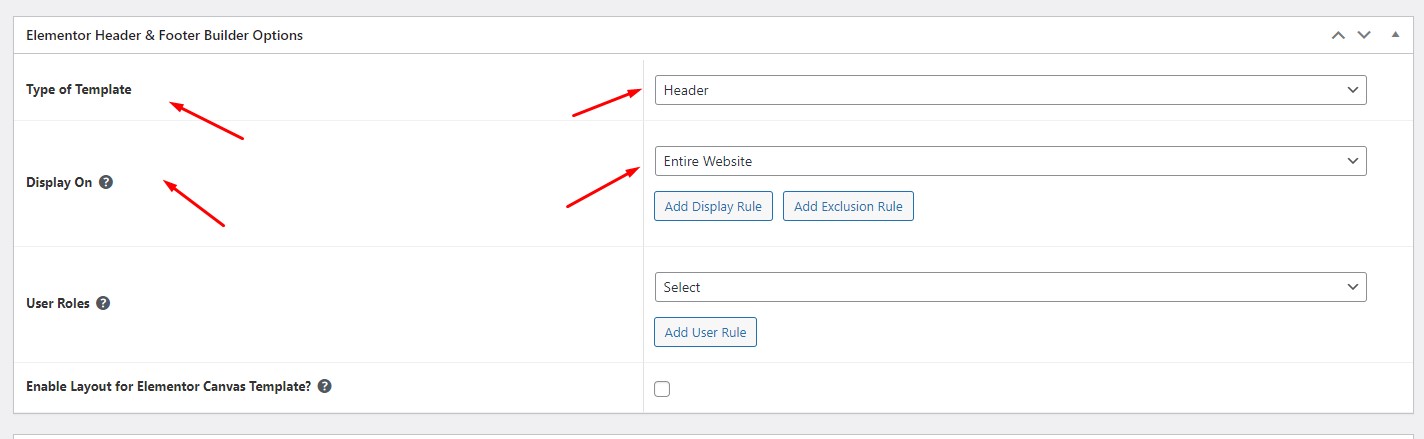Click the Enable Layout for Elementor Canvas Template label
The height and width of the screenshot is (439, 1424).
point(168,386)
